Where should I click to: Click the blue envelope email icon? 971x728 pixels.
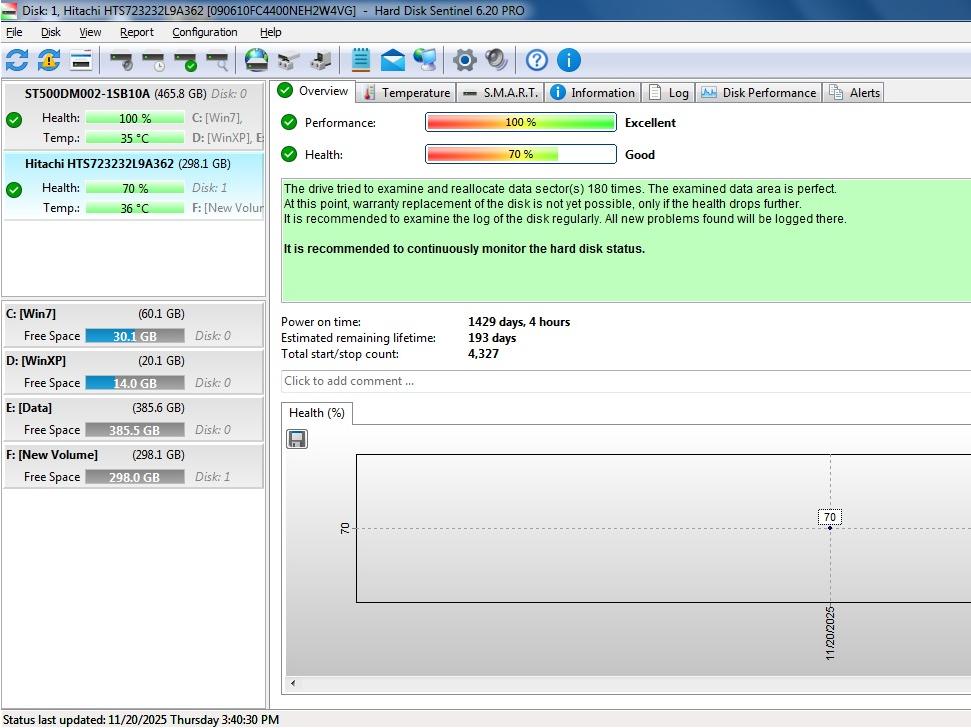[393, 60]
